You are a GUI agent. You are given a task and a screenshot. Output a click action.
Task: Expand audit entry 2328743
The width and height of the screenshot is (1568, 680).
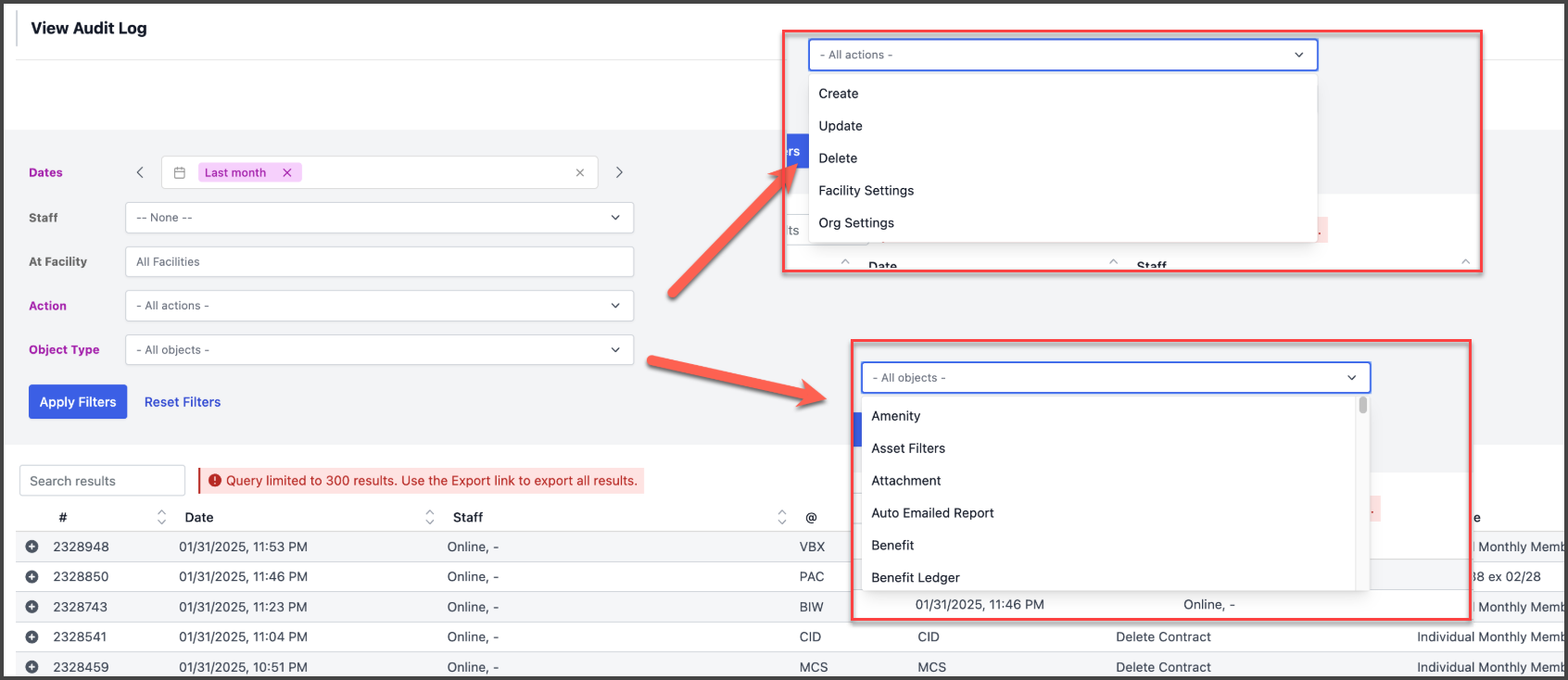pos(32,607)
